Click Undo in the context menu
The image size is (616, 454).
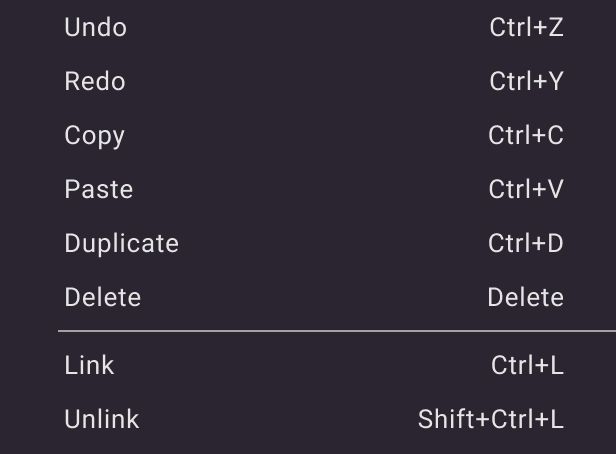click(96, 27)
